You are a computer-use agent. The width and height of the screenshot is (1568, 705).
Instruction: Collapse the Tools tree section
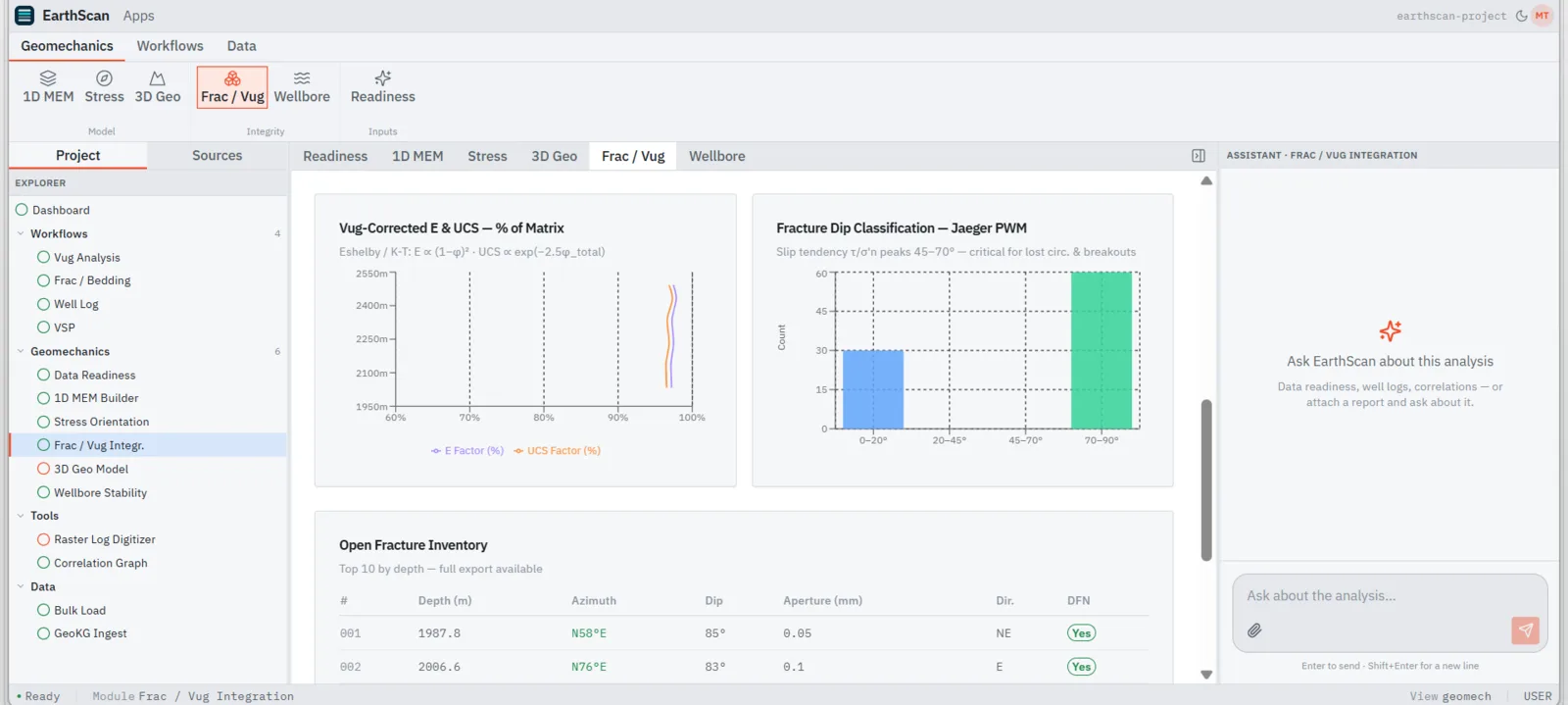pyautogui.click(x=21, y=516)
